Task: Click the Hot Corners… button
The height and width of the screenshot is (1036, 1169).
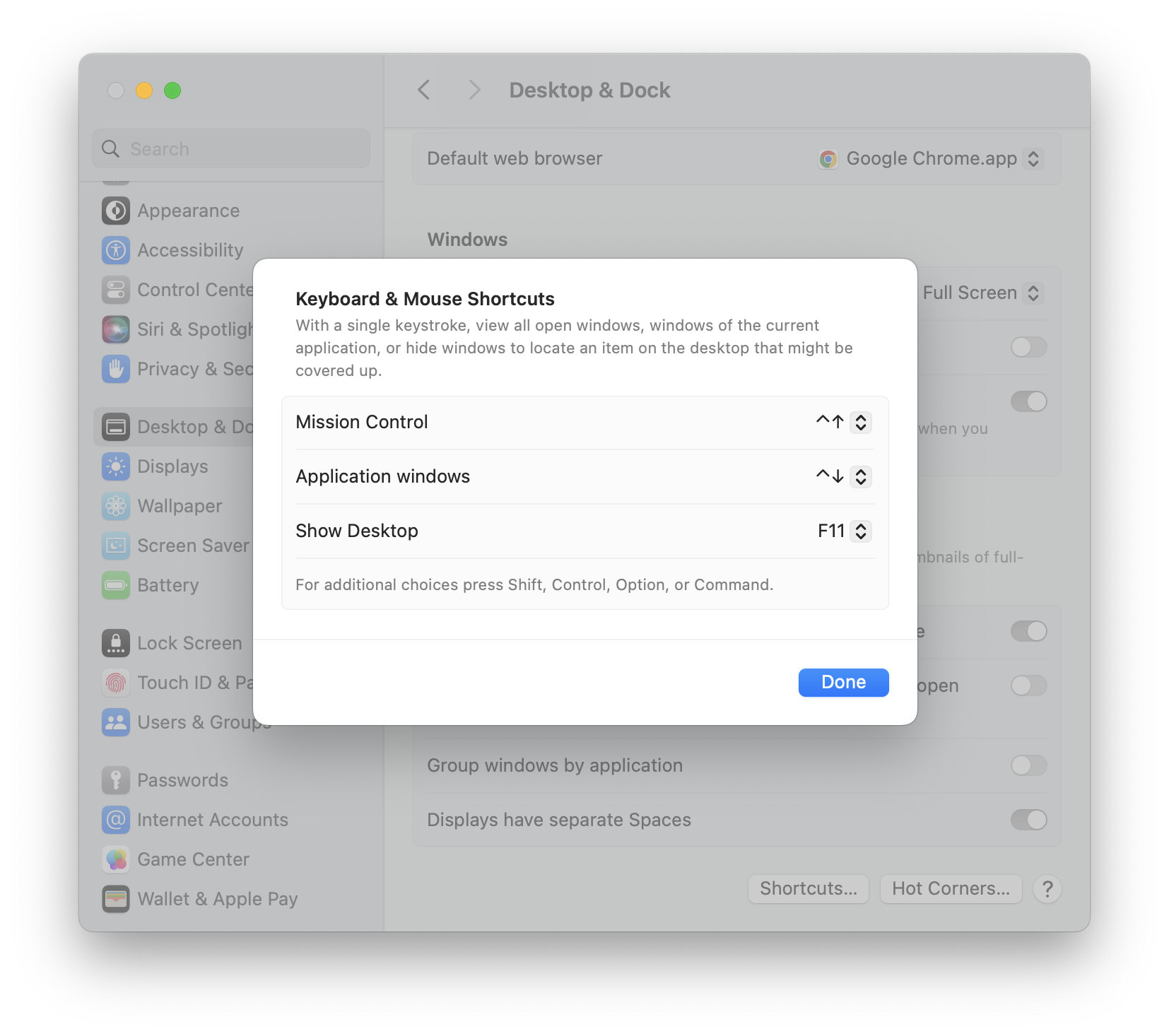Action: [951, 889]
